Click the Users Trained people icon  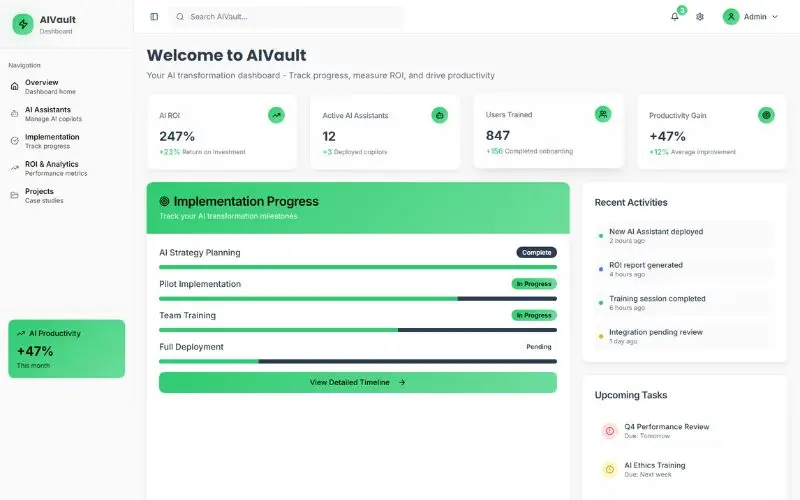point(603,114)
